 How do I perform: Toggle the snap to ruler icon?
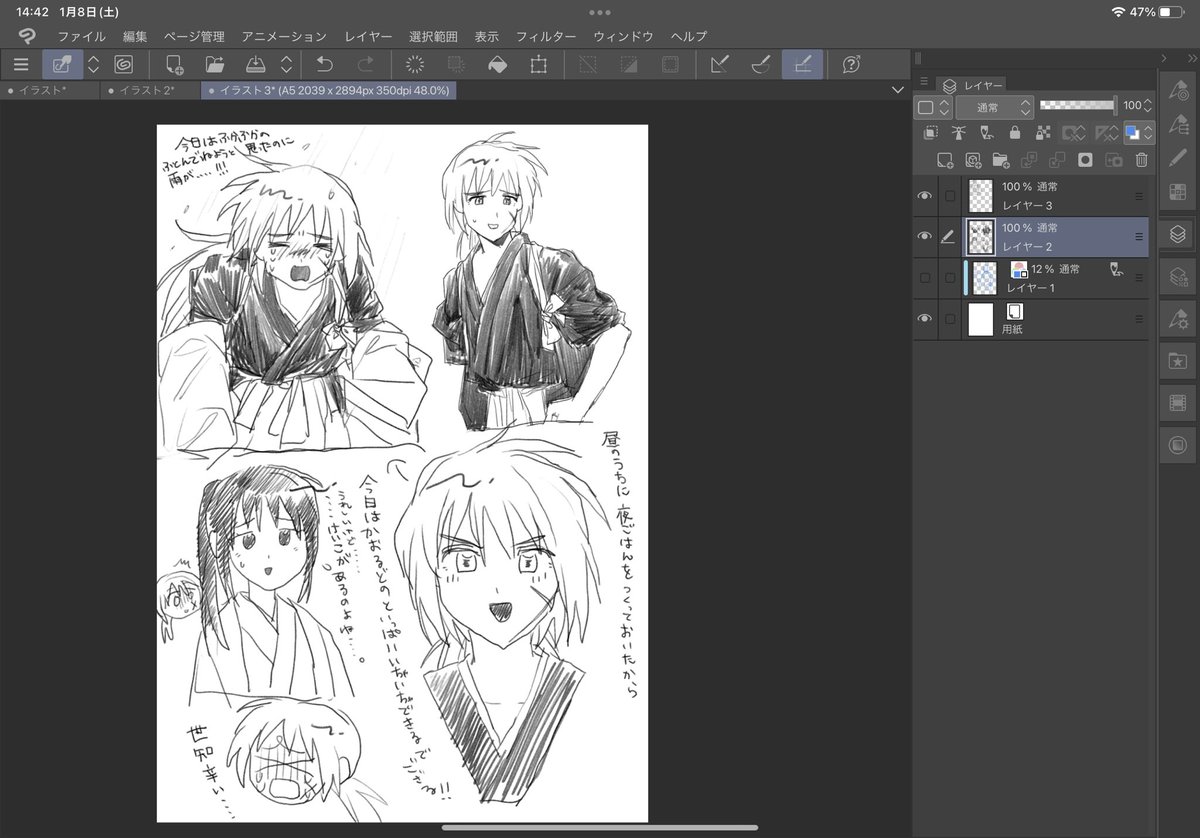719,64
